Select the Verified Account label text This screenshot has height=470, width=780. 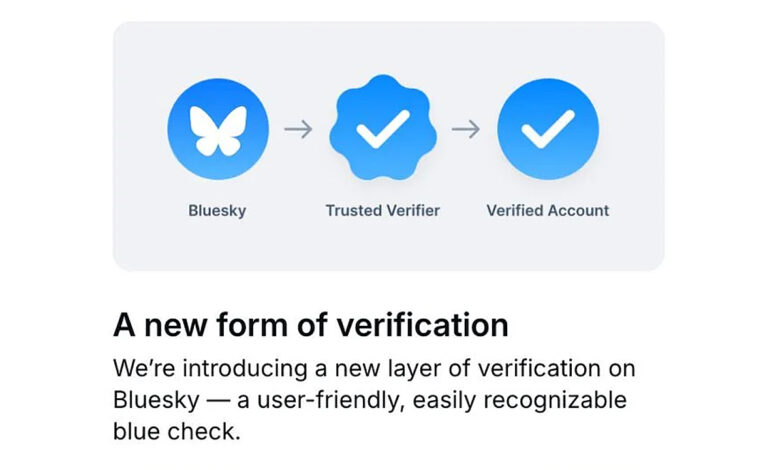tap(548, 210)
